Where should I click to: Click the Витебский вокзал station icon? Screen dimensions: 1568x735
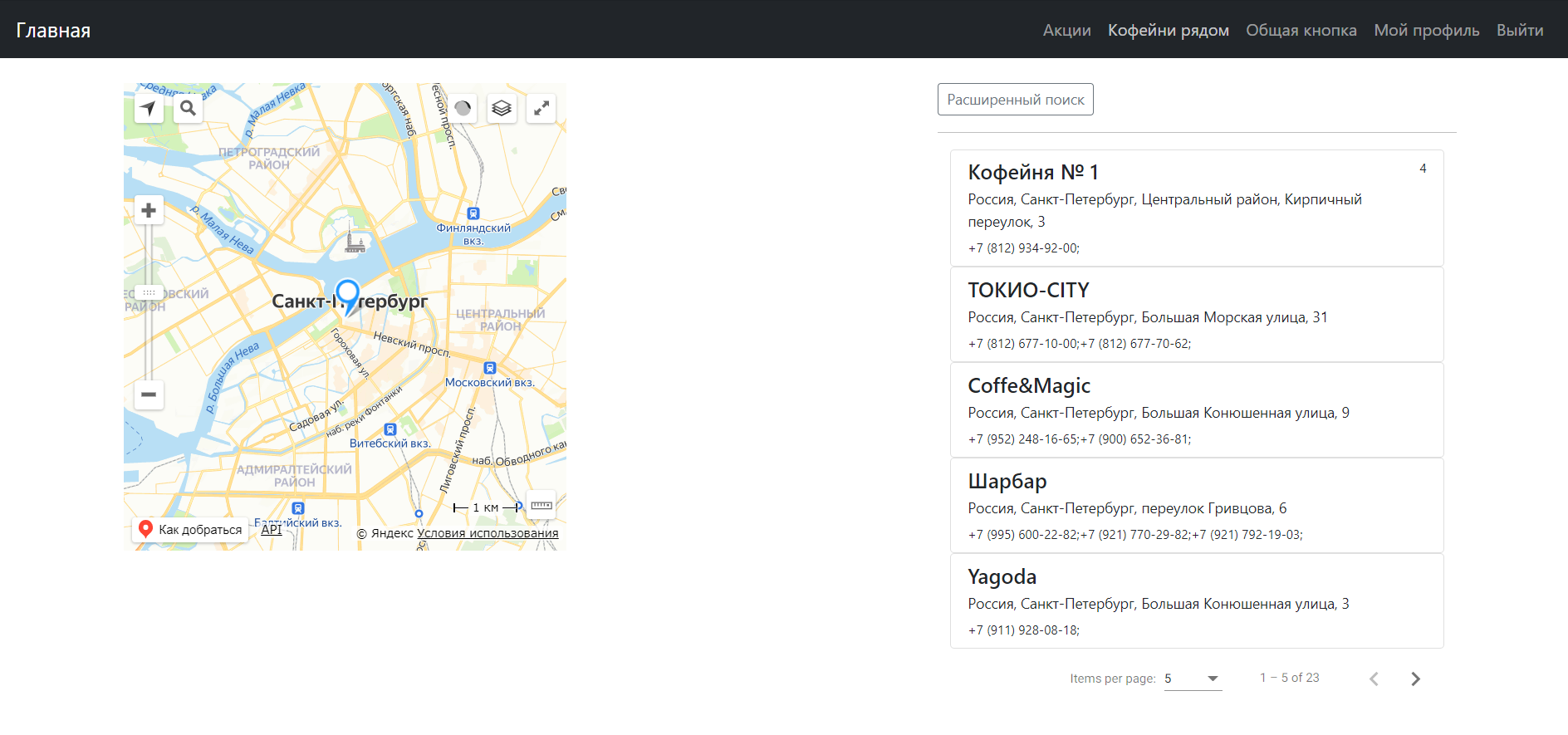pyautogui.click(x=390, y=429)
